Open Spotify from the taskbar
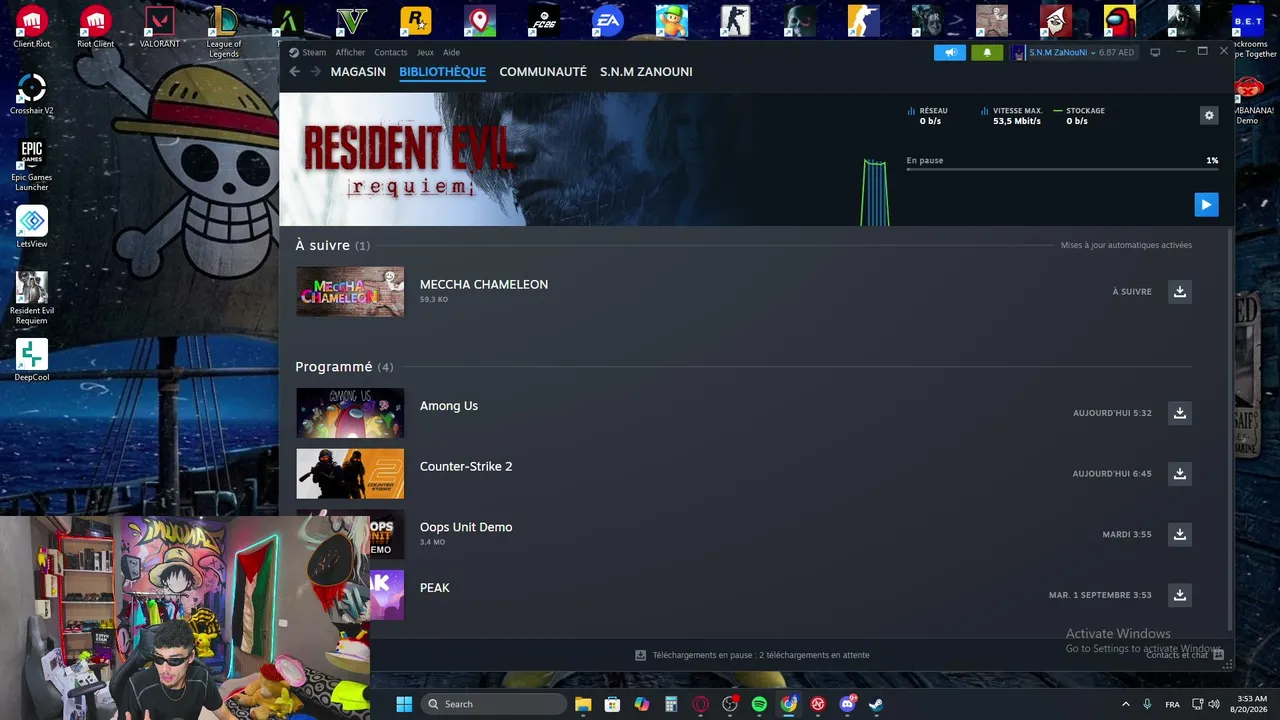 tap(759, 704)
